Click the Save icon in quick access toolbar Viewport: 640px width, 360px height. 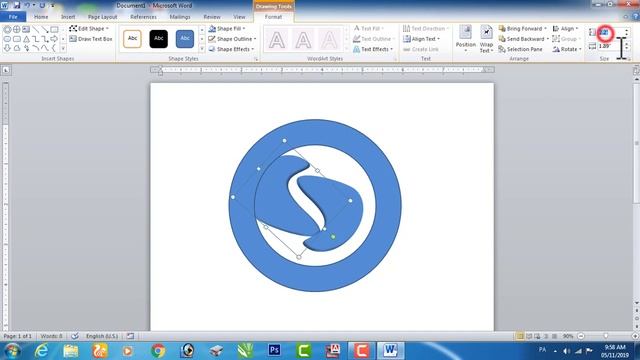[17, 5]
